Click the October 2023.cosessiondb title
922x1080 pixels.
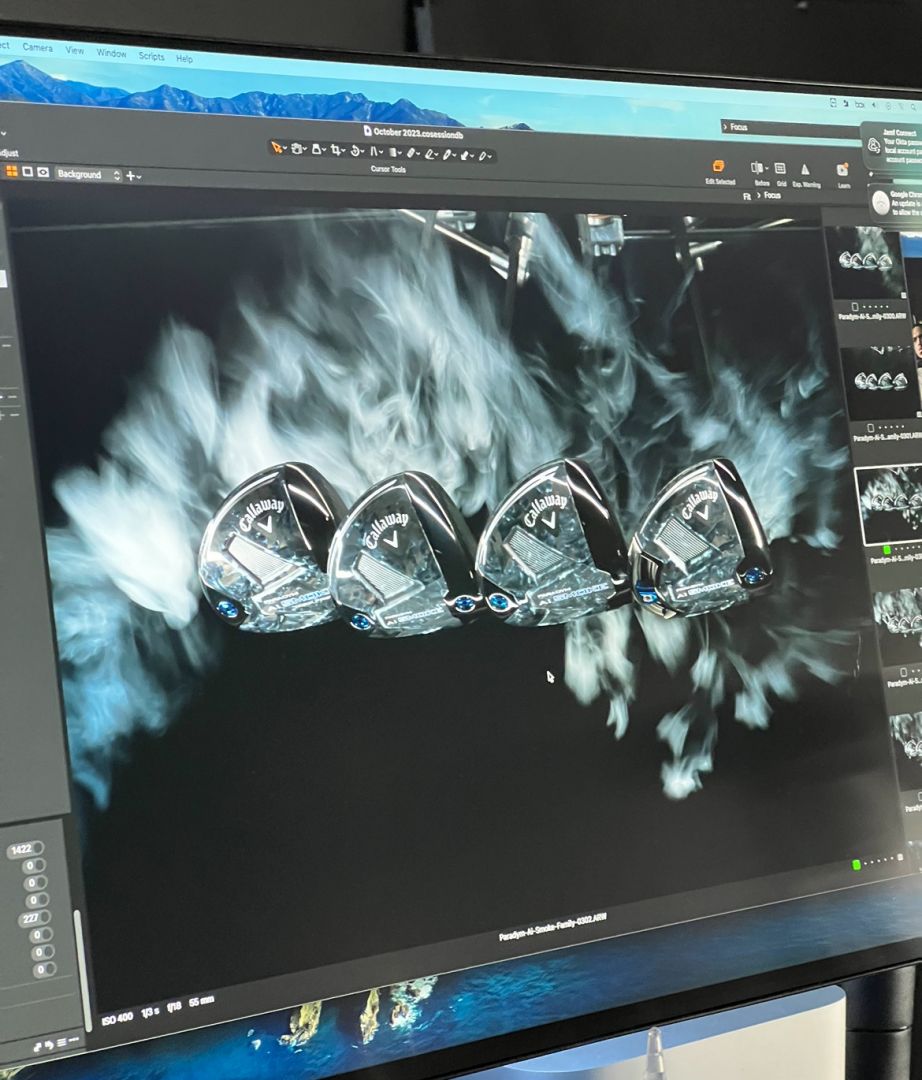419,132
